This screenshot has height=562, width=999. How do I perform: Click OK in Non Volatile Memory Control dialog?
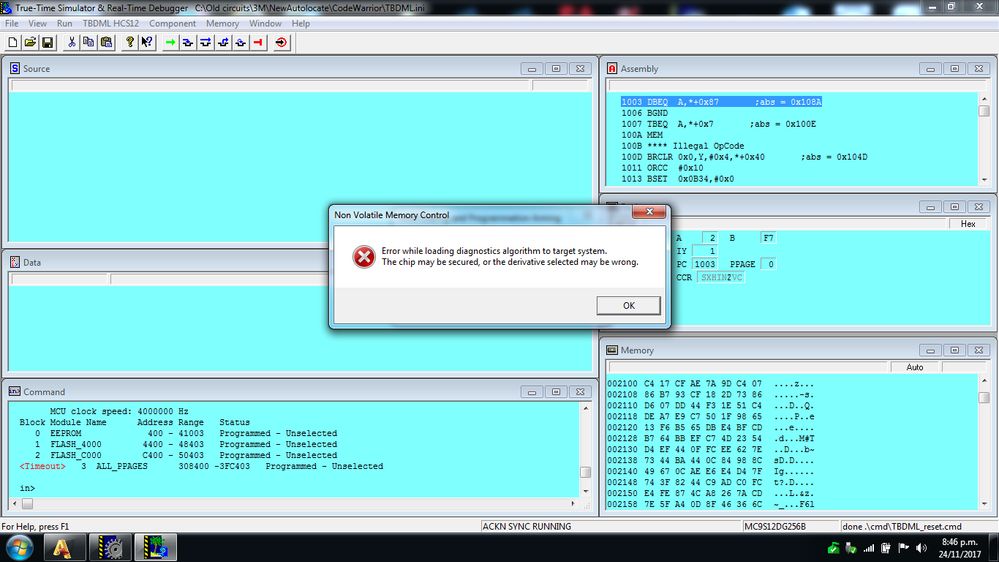click(628, 305)
